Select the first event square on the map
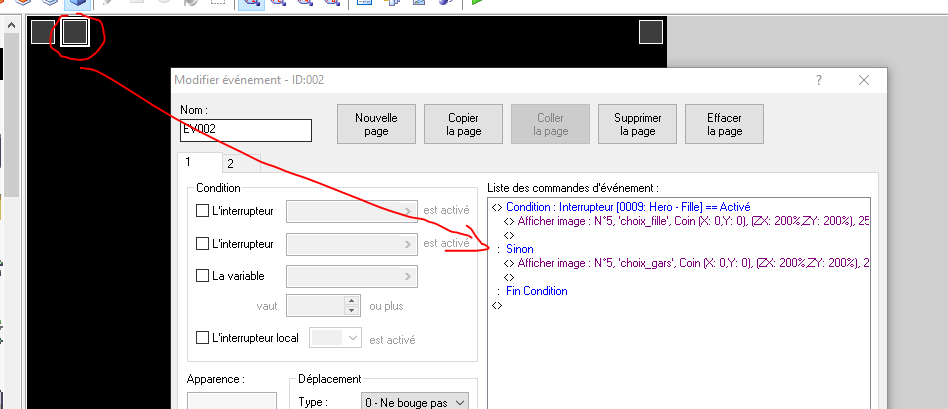948x409 pixels. [x=43, y=32]
